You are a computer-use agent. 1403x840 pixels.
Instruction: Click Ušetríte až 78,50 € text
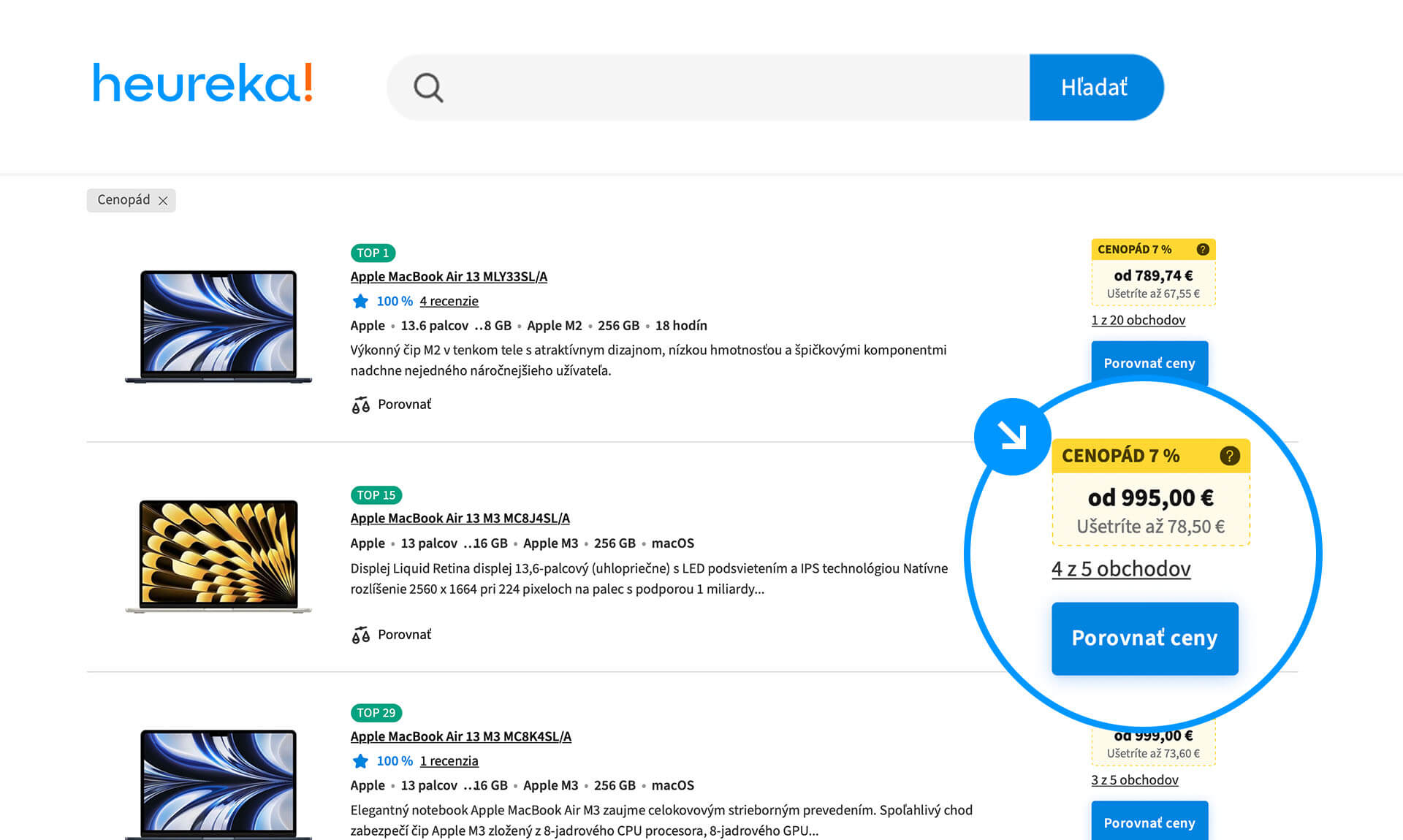(x=1150, y=527)
